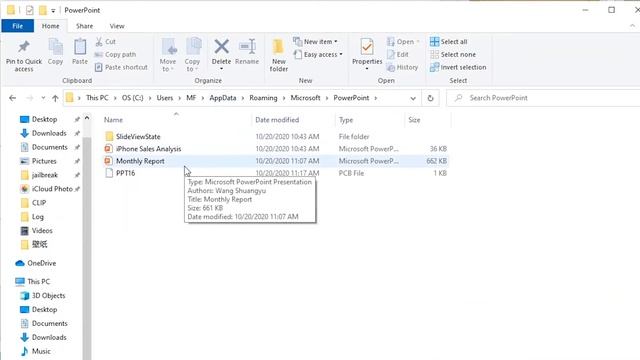Viewport: 640px width, 360px height.
Task: Open iCloud Photos in sidebar
Action: (52, 189)
